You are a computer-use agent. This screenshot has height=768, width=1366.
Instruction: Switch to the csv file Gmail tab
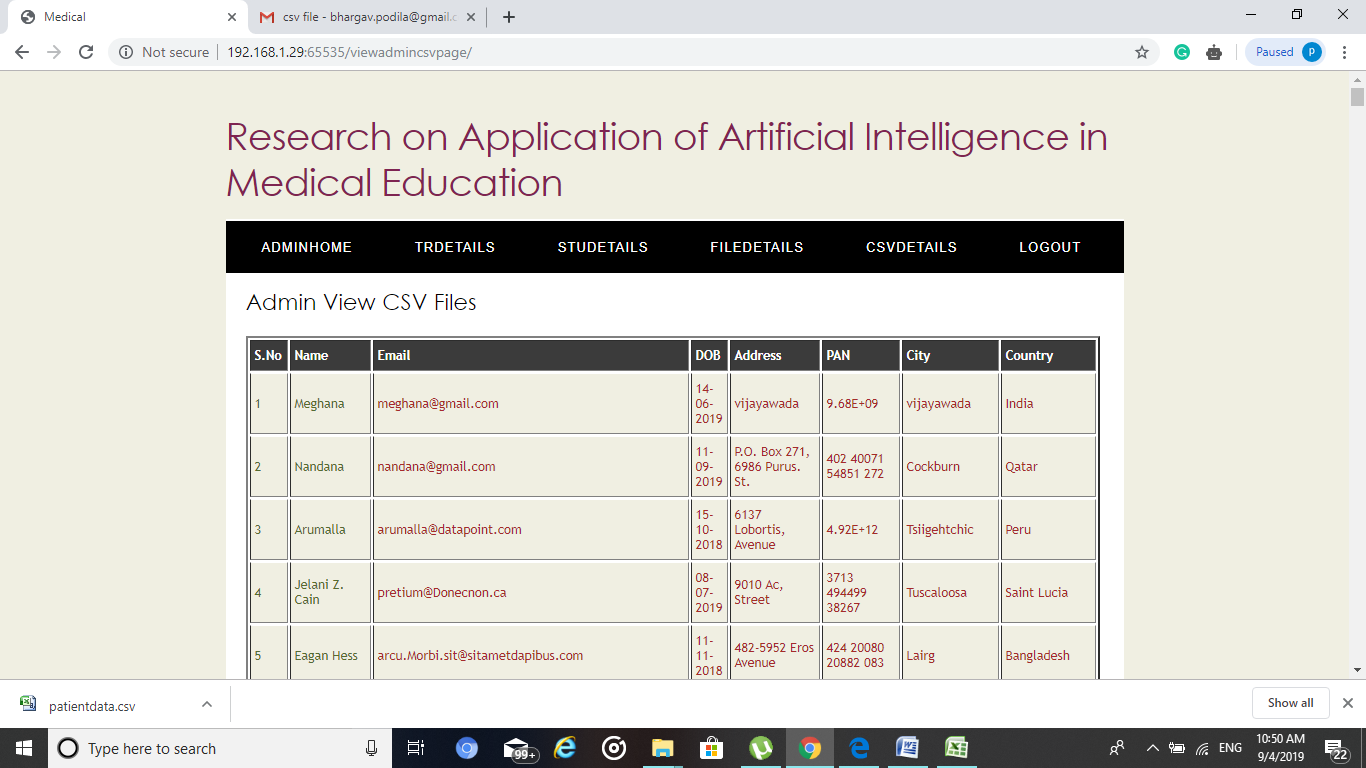click(366, 17)
